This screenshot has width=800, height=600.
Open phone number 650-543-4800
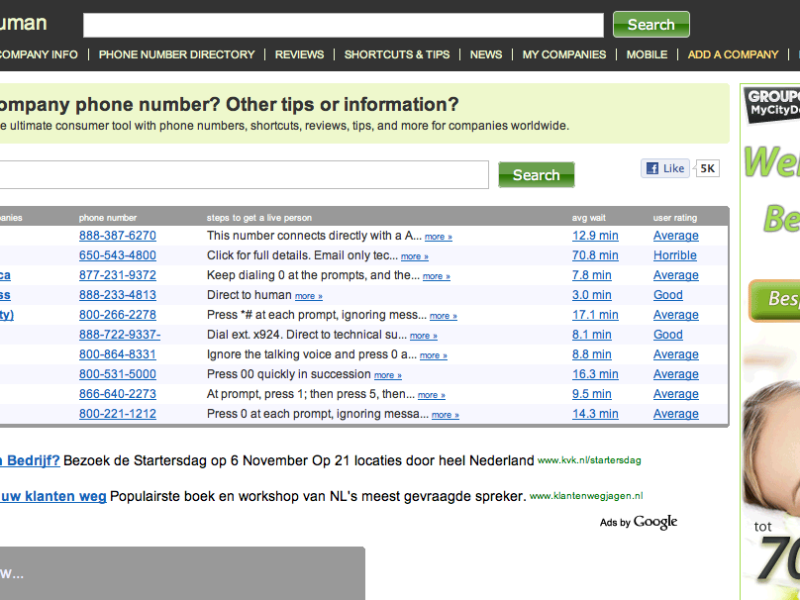(x=117, y=256)
